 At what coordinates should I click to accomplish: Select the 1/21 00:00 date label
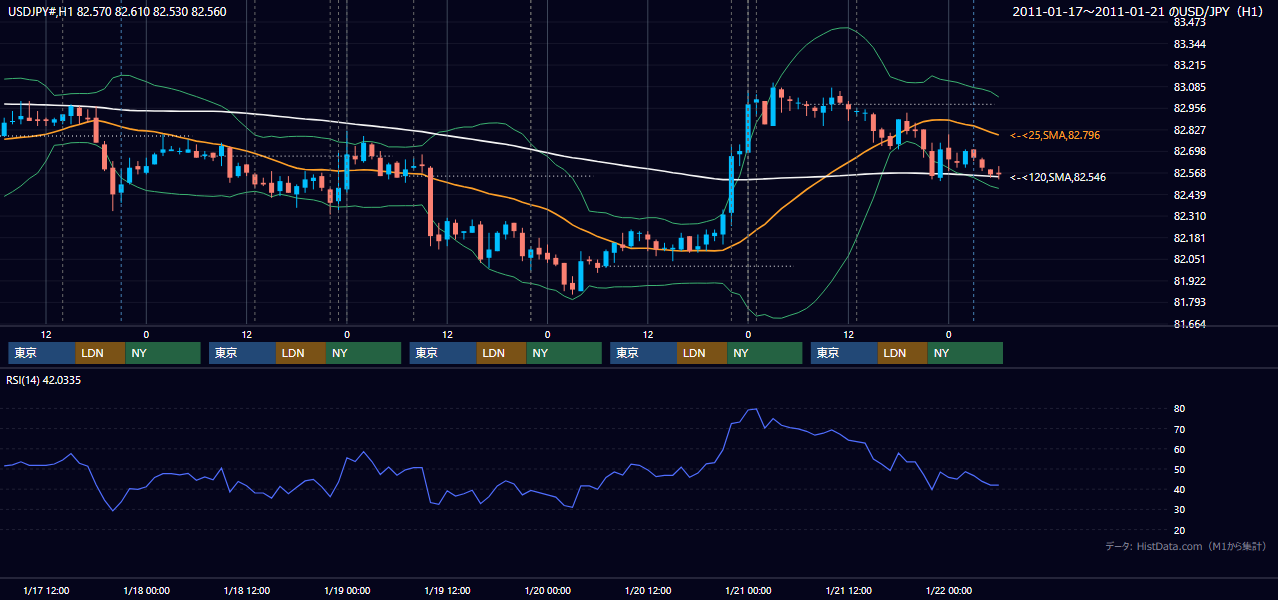pyautogui.click(x=748, y=591)
